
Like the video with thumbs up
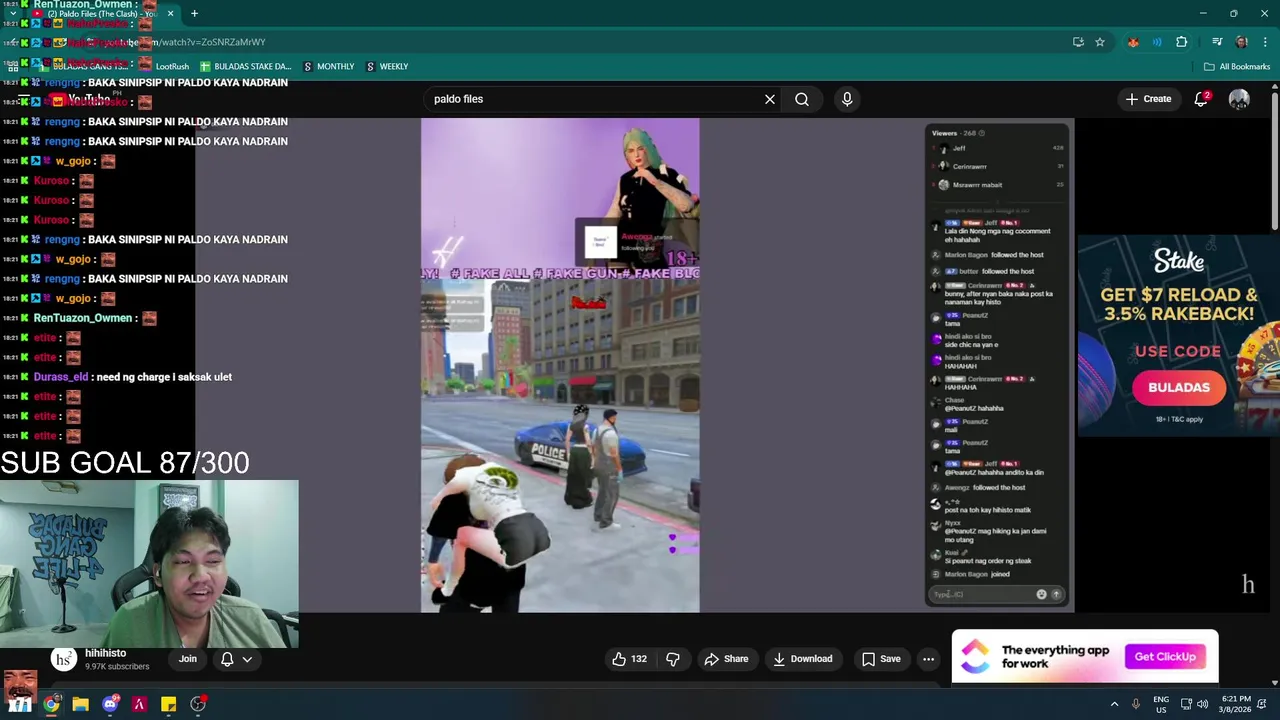tap(629, 659)
